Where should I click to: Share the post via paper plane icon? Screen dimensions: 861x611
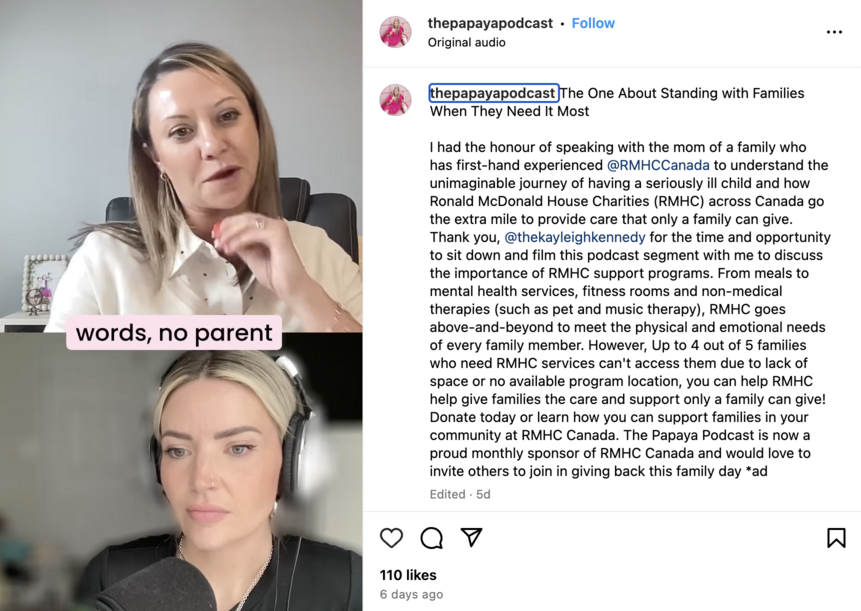tap(472, 537)
